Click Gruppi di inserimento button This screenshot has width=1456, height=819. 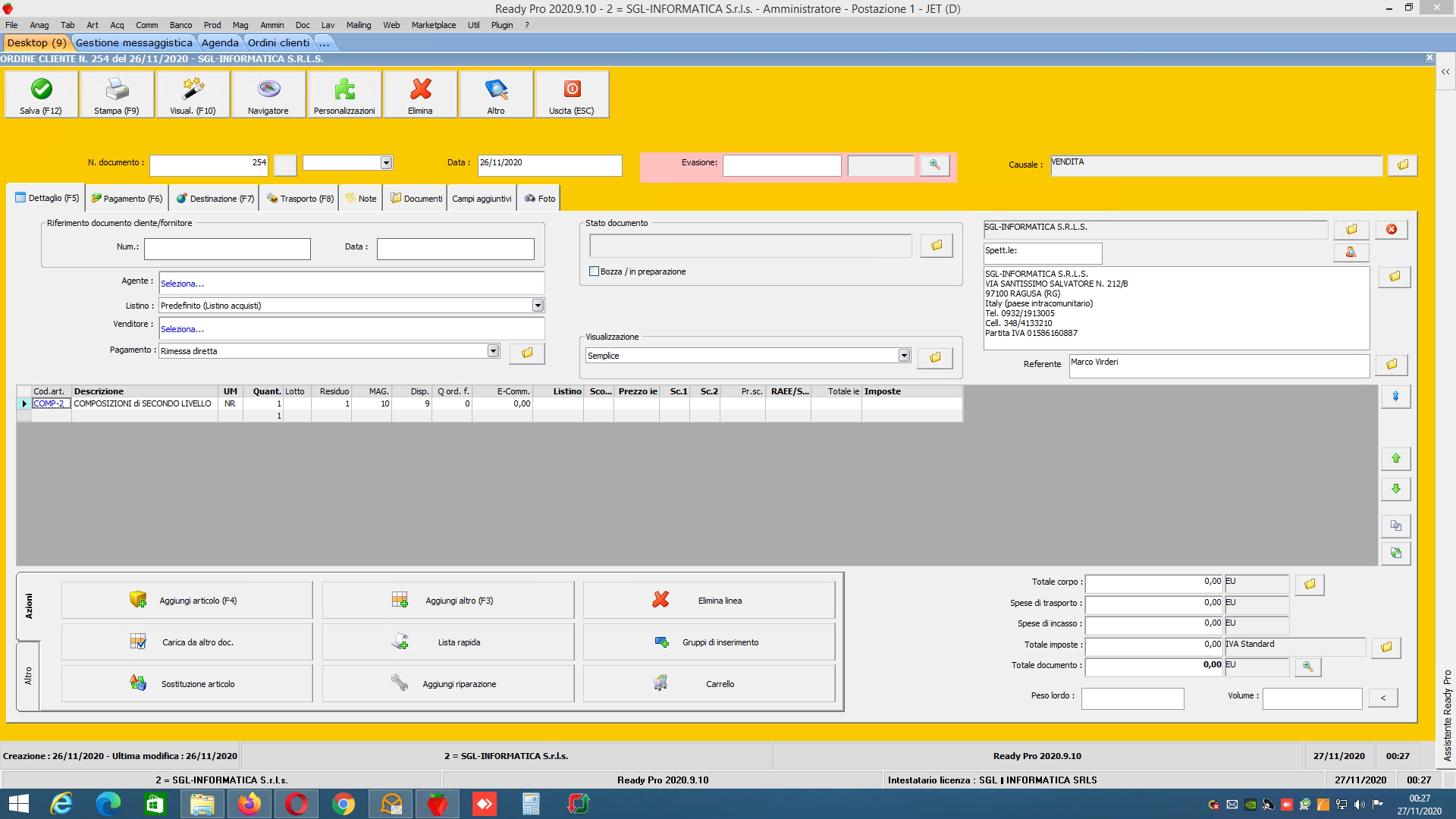[709, 642]
